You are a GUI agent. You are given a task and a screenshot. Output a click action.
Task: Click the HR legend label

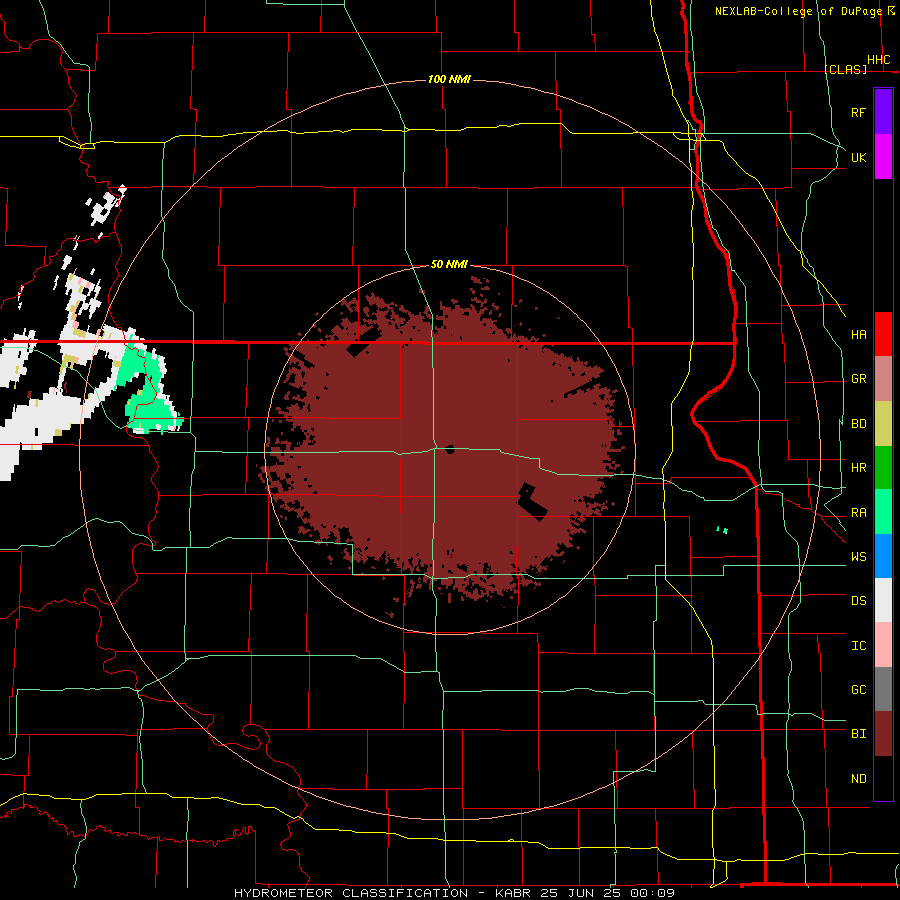tap(858, 468)
